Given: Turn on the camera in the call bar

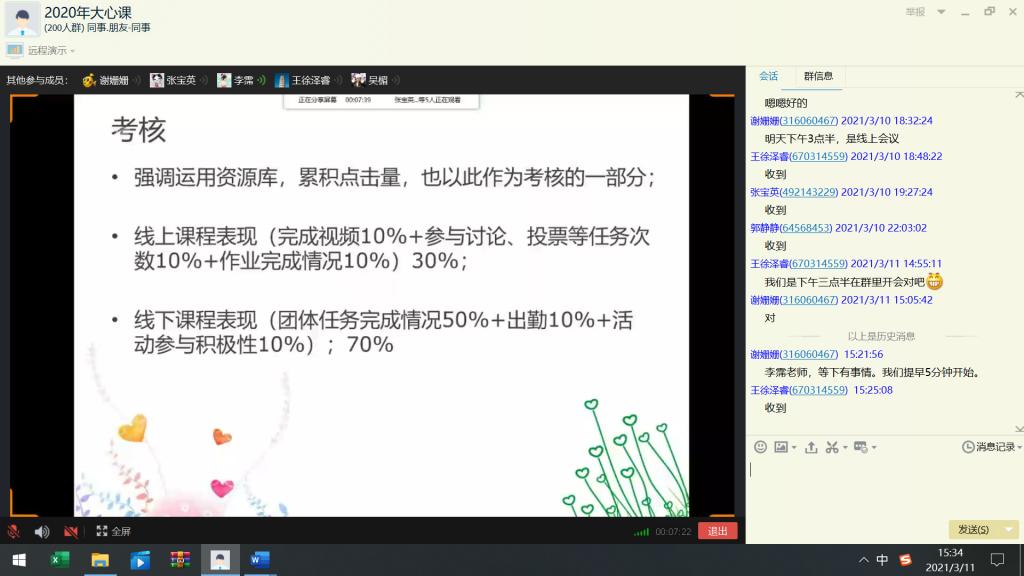Looking at the screenshot, I should [x=71, y=531].
